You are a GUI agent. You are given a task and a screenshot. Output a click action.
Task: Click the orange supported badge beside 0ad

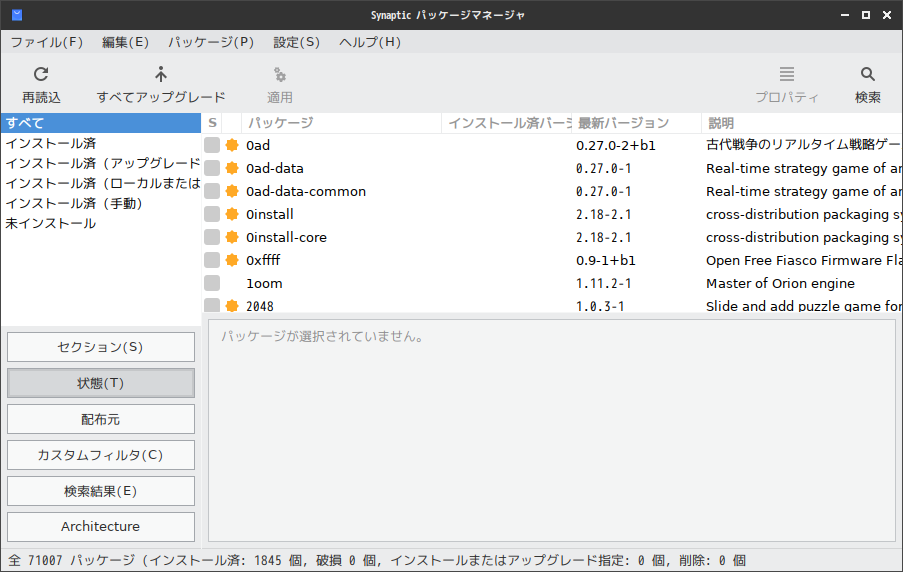pos(232,145)
